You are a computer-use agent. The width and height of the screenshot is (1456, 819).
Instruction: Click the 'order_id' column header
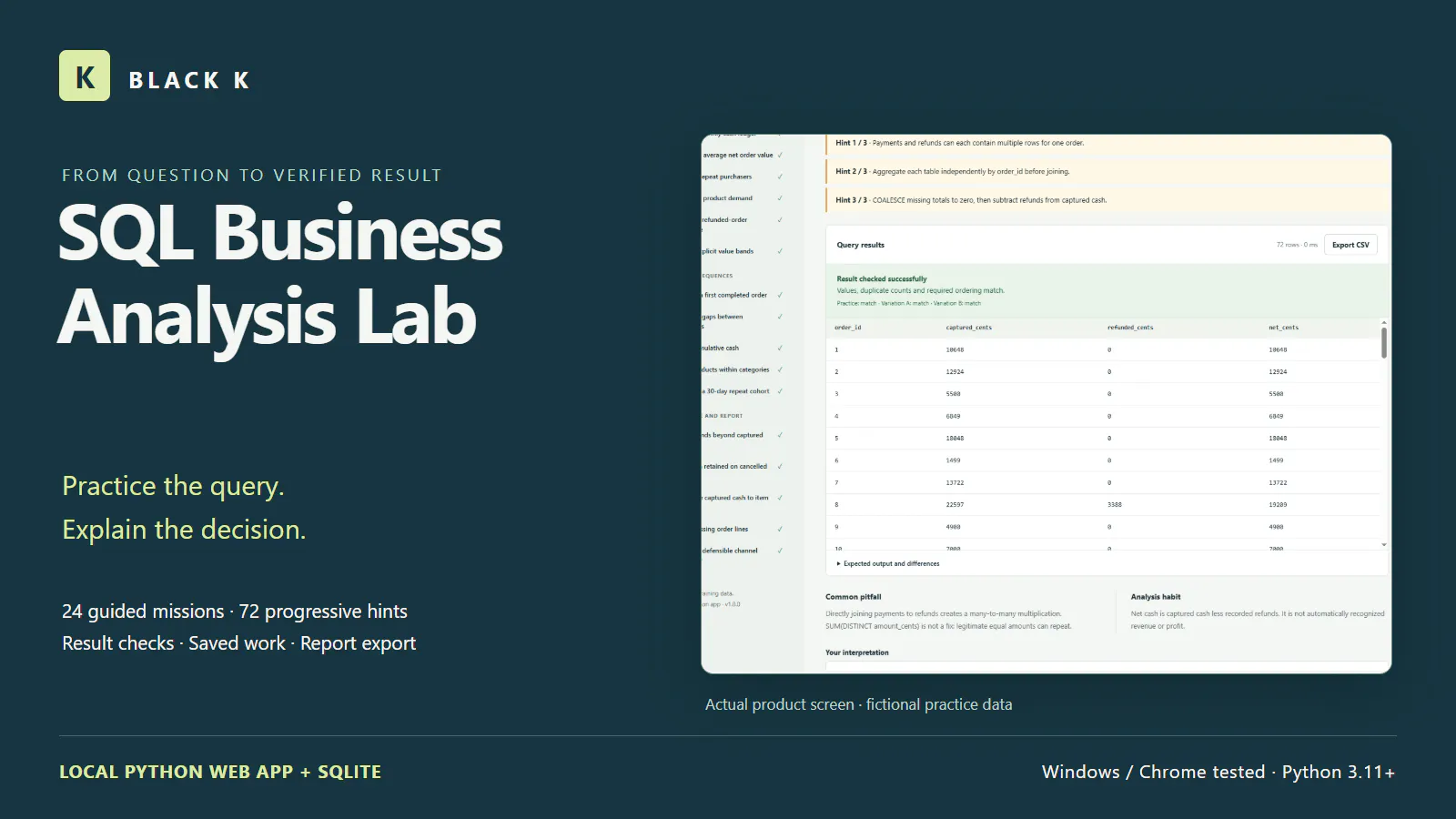point(847,328)
